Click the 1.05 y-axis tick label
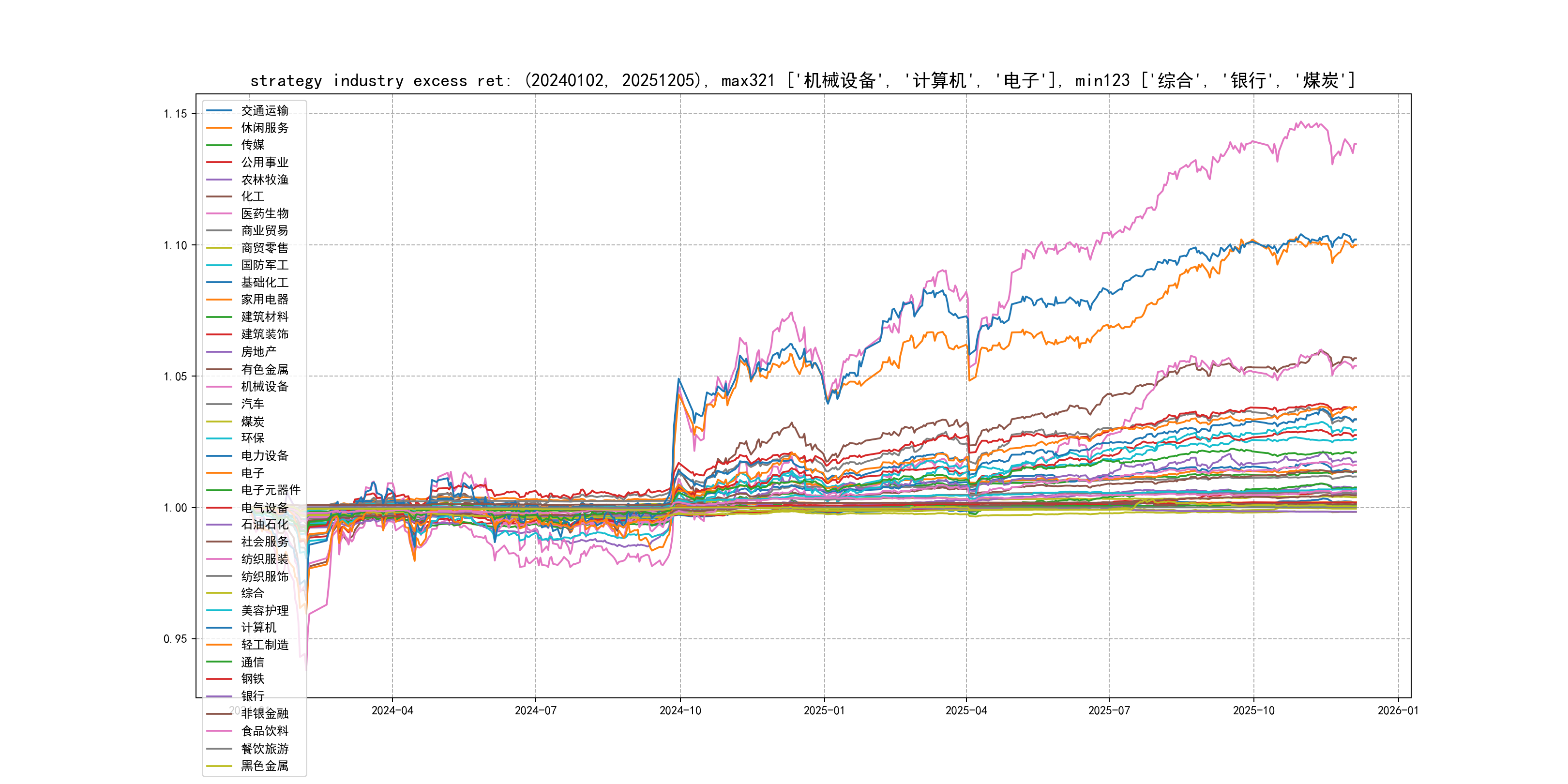 pyautogui.click(x=175, y=376)
